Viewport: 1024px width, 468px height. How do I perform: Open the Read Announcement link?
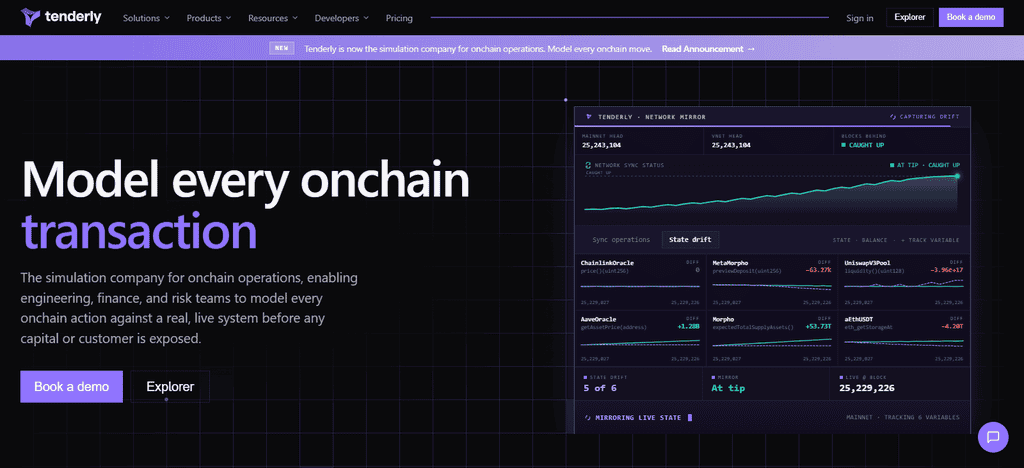point(708,49)
